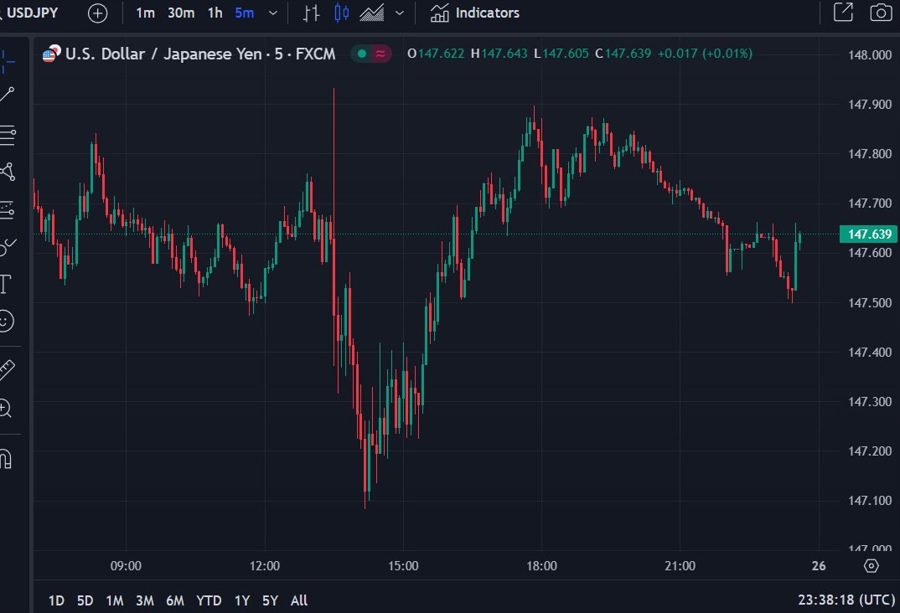This screenshot has height=613, width=900.
Task: Click the current price label 147.639
Action: point(870,234)
